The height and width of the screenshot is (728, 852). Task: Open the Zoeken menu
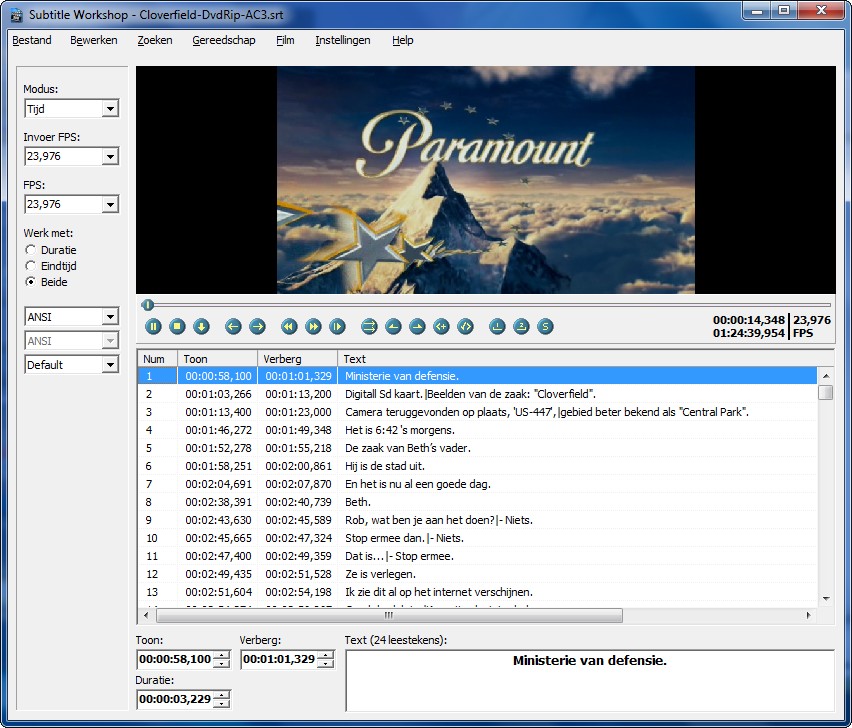coord(155,40)
